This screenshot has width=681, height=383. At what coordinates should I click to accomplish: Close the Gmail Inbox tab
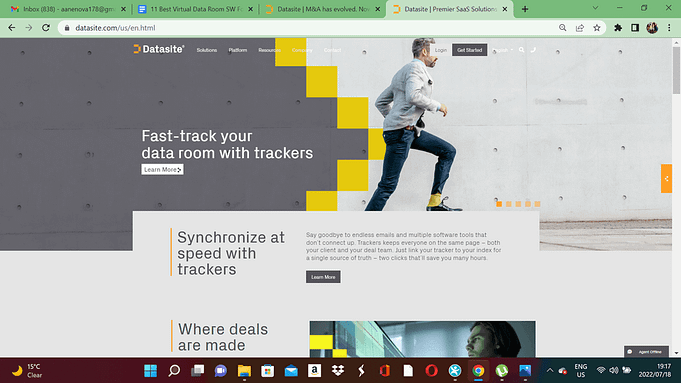click(123, 9)
